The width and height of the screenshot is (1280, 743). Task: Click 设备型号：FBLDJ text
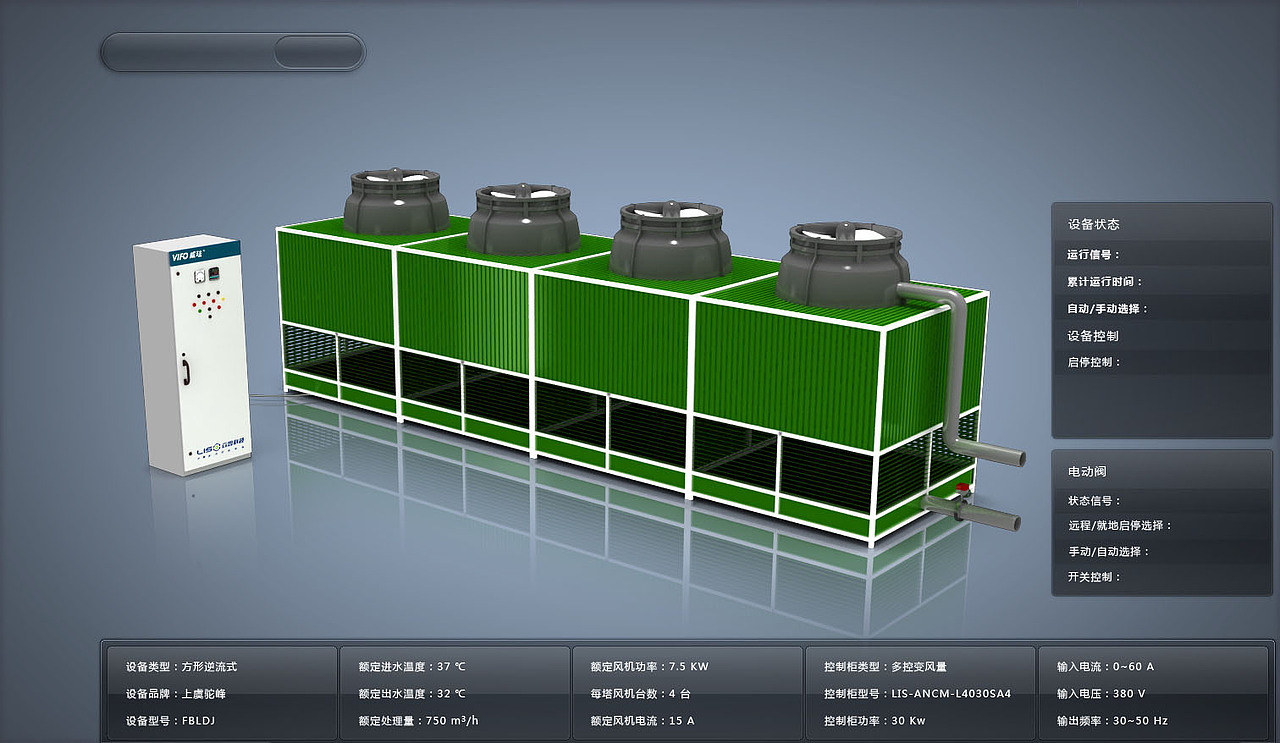coord(170,720)
